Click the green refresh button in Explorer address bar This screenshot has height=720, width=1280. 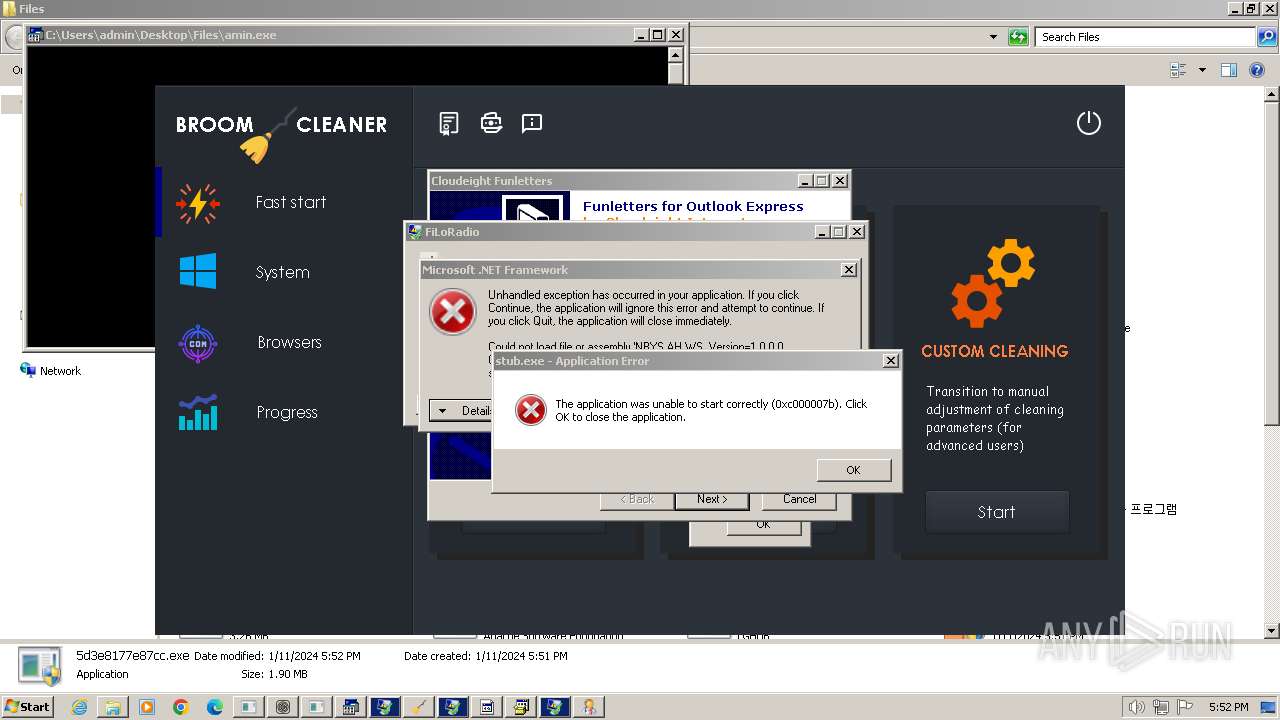tap(1018, 37)
